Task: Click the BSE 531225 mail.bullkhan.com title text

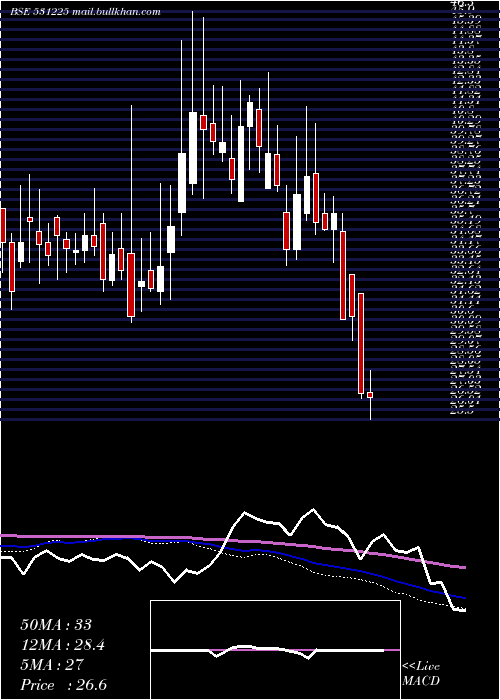Action: pyautogui.click(x=85, y=12)
